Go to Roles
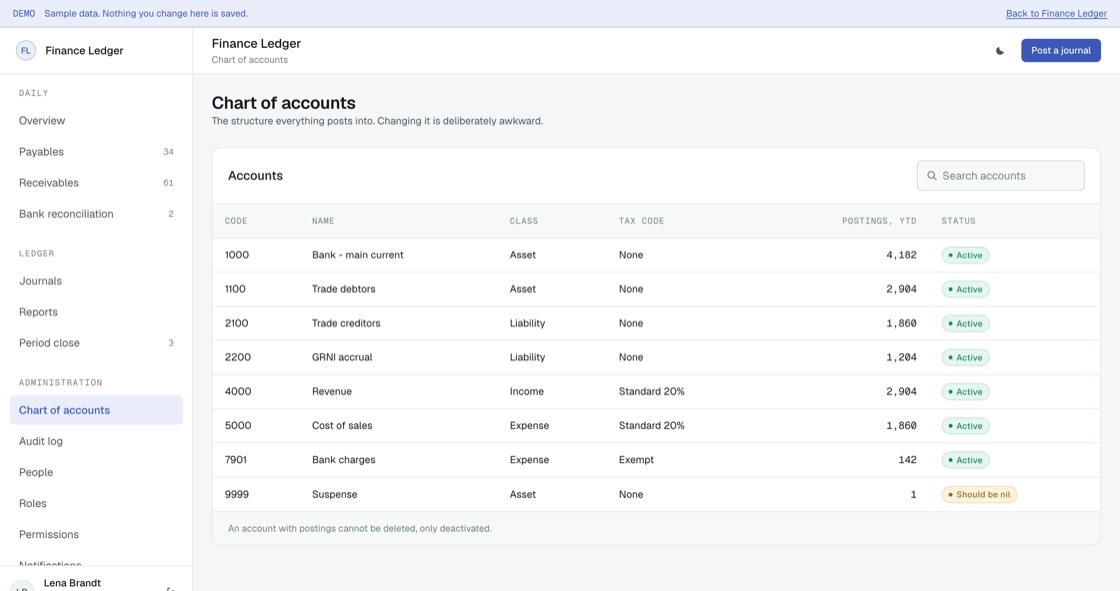 pos(96,503)
